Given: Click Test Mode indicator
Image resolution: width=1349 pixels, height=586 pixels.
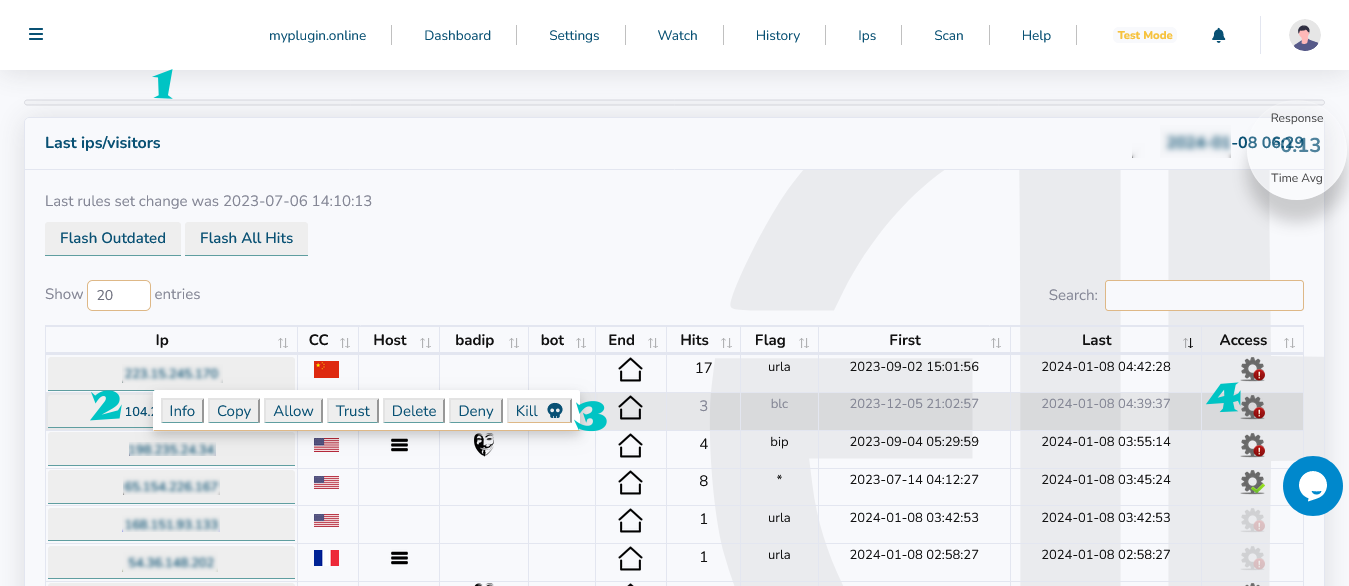Looking at the screenshot, I should (1145, 35).
